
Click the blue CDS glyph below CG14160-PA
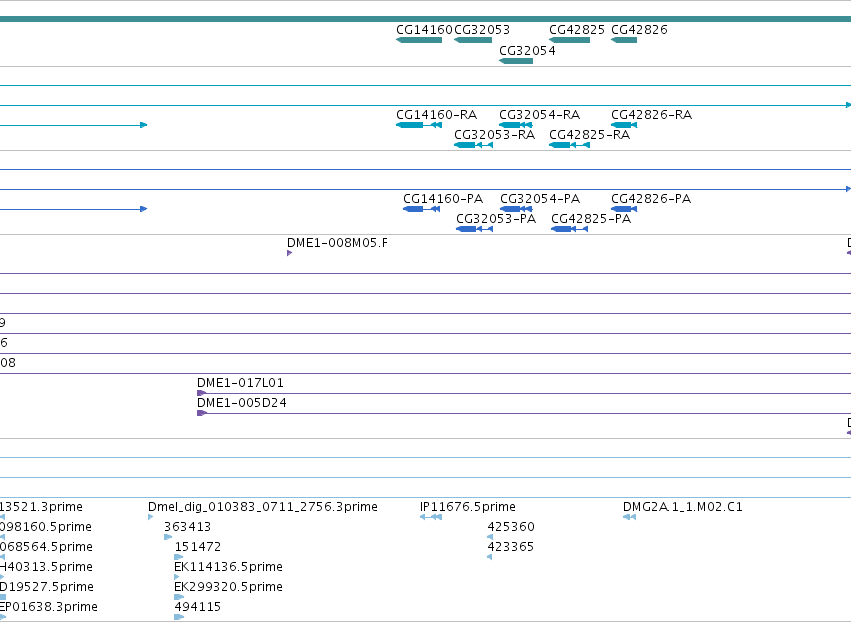tap(421, 210)
